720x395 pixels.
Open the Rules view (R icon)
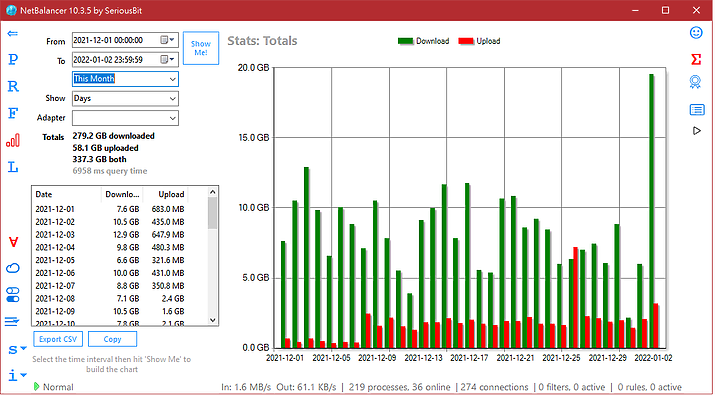point(13,86)
